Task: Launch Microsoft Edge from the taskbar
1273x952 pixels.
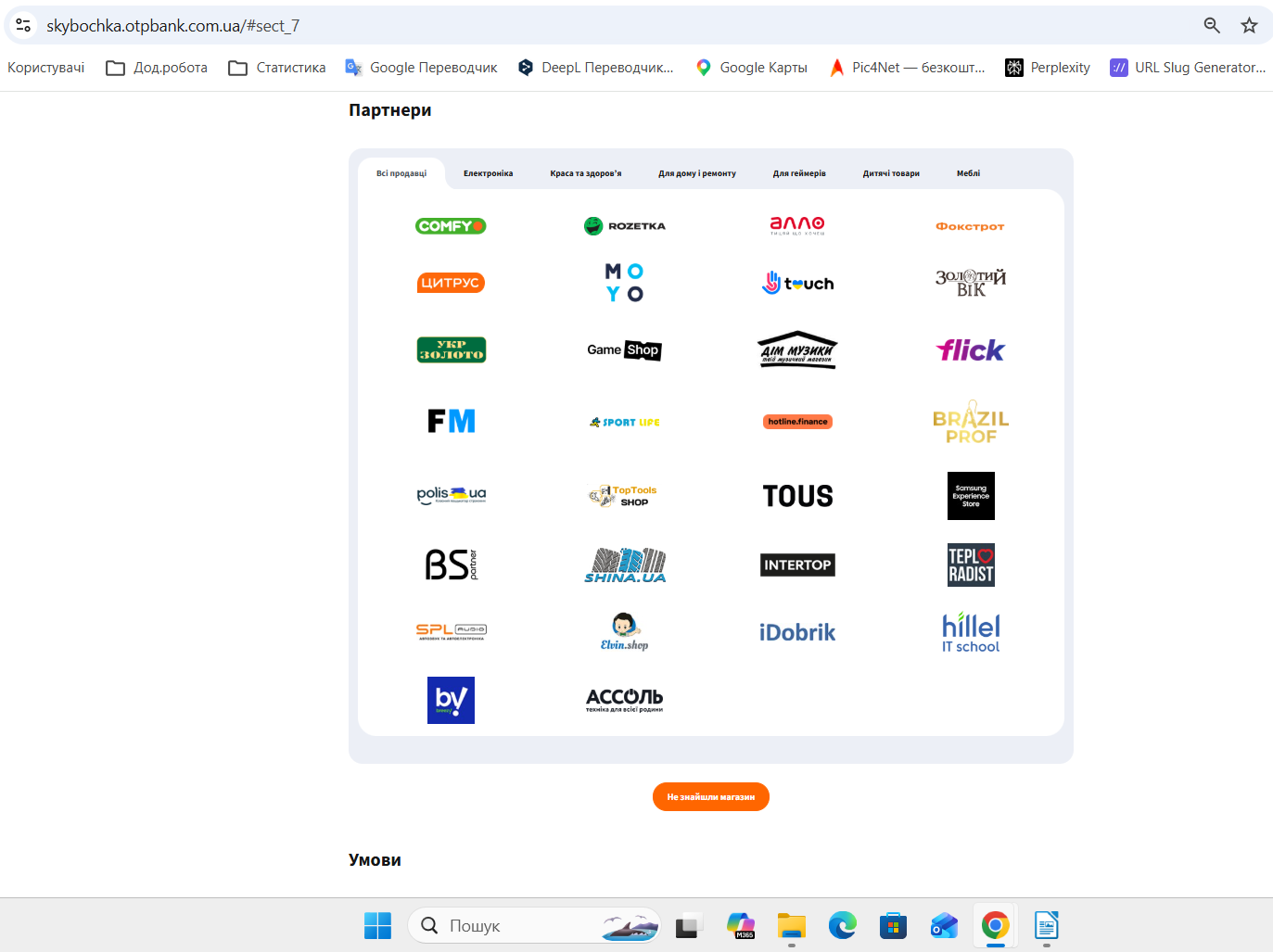Action: (843, 925)
